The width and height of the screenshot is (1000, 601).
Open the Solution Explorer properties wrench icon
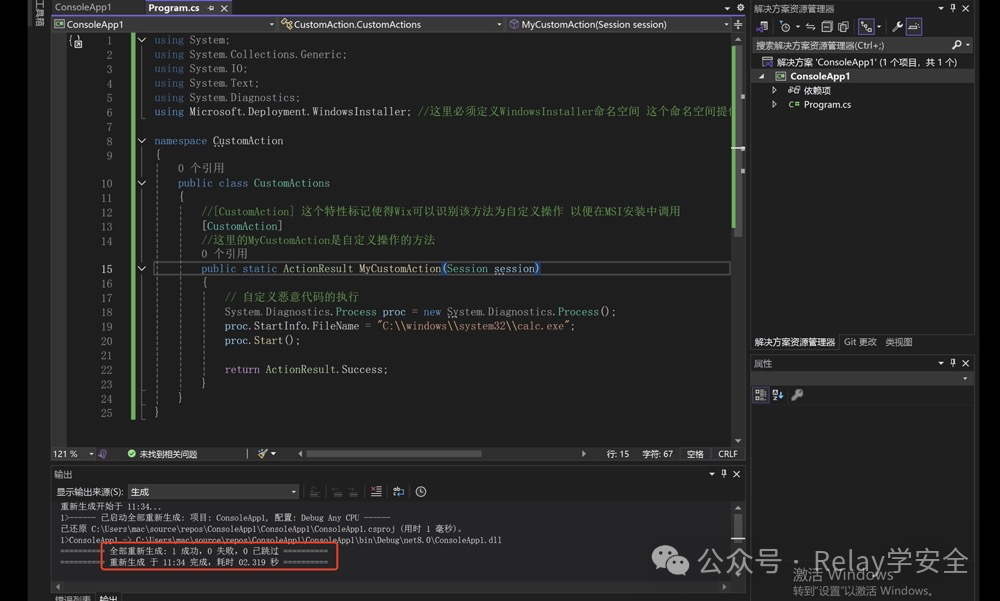click(x=897, y=27)
